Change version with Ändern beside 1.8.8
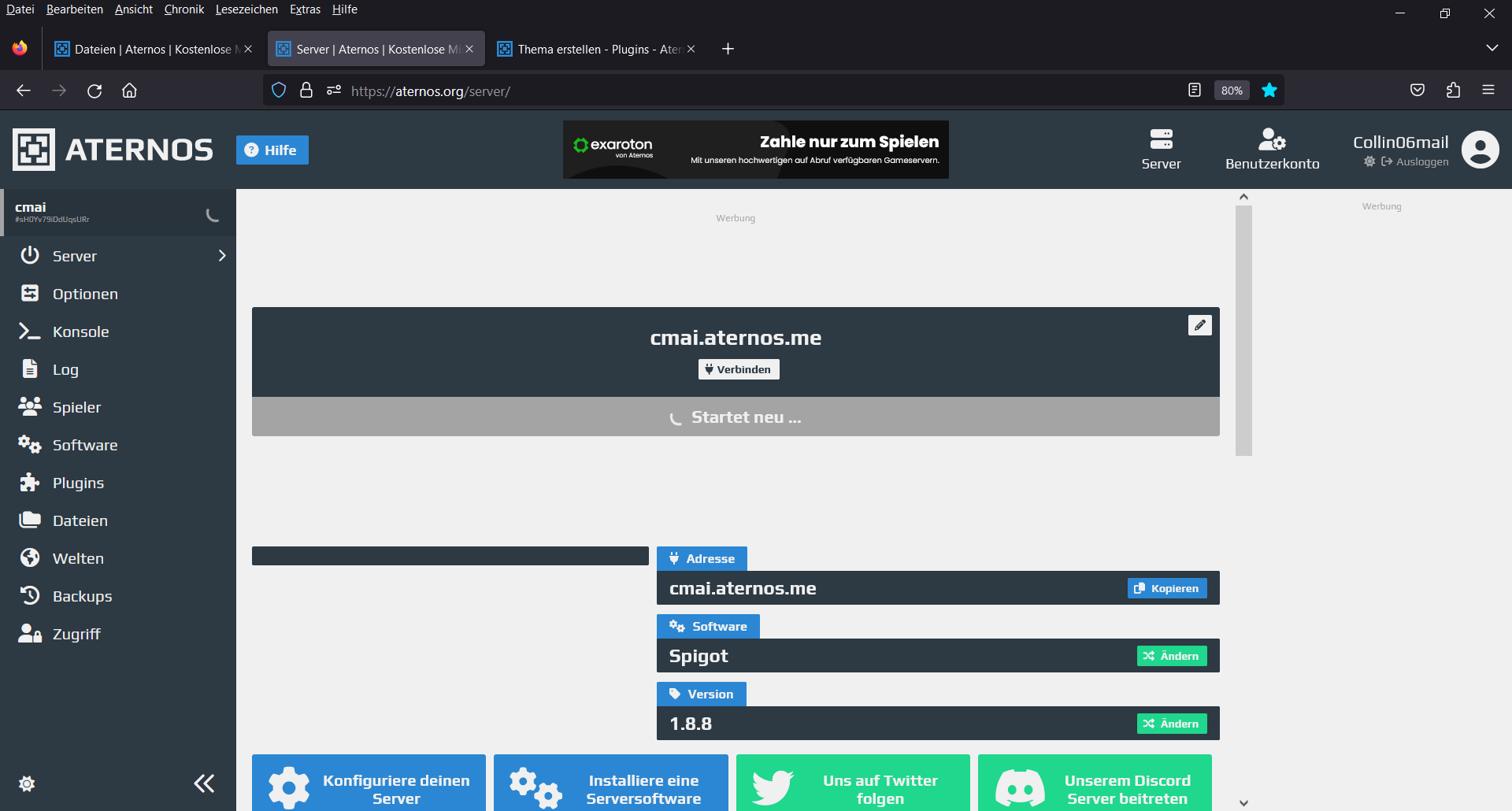The height and width of the screenshot is (811, 1512). tap(1172, 724)
